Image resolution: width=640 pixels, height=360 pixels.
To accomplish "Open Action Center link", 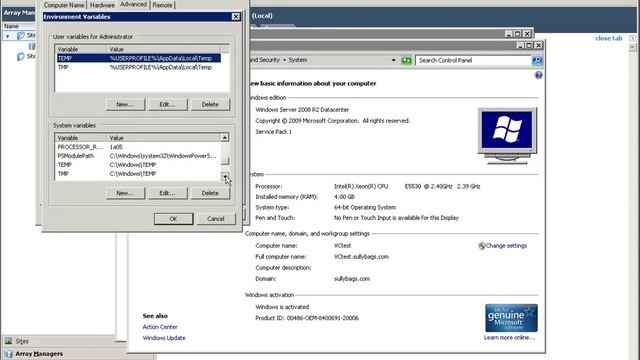I will (160, 327).
